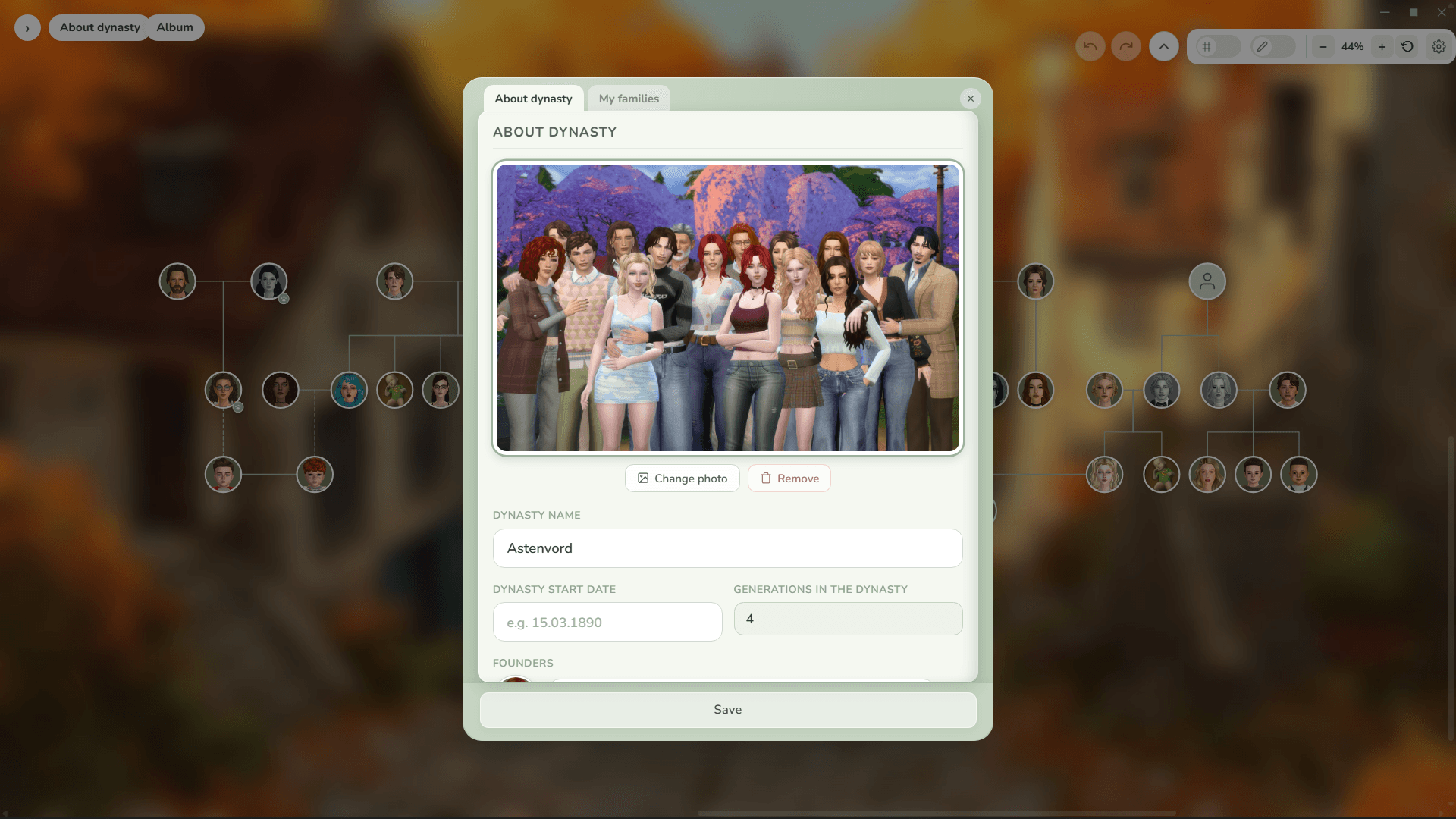This screenshot has width=1456, height=819.
Task: Zoom out with minus icon
Action: point(1323,47)
